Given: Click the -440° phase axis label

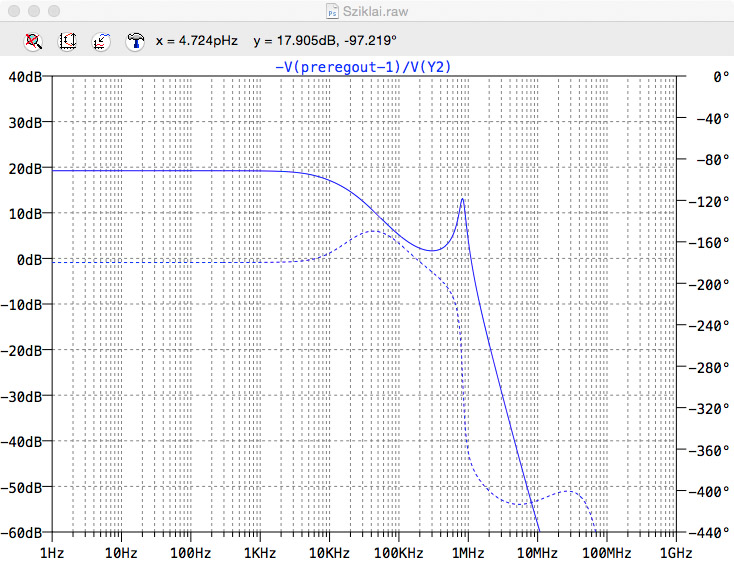Looking at the screenshot, I should point(710,533).
